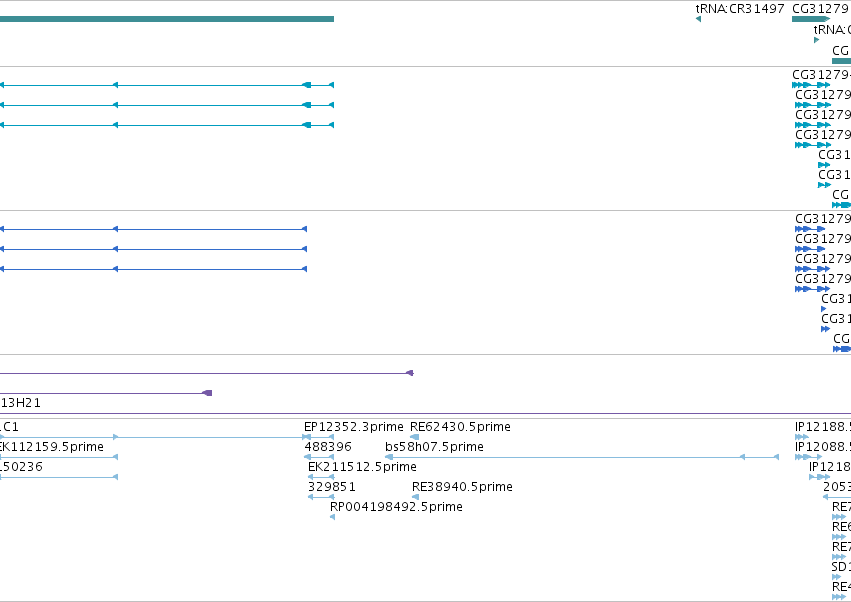Select the small teal arrow under tRNA:CR31497
851x602 pixels.
pyautogui.click(x=698, y=19)
